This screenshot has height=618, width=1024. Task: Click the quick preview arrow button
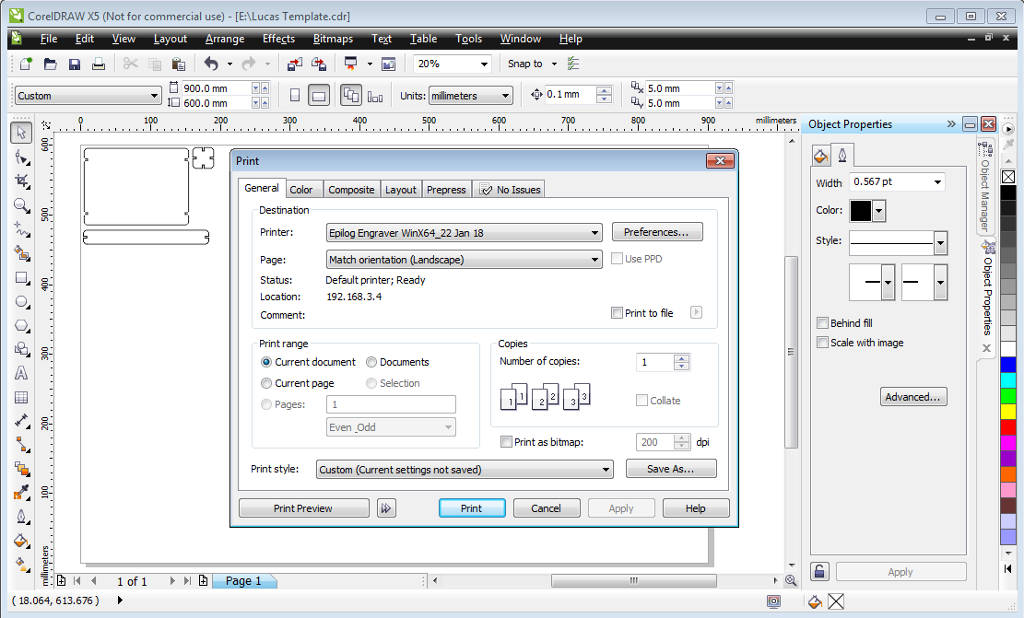(x=387, y=508)
